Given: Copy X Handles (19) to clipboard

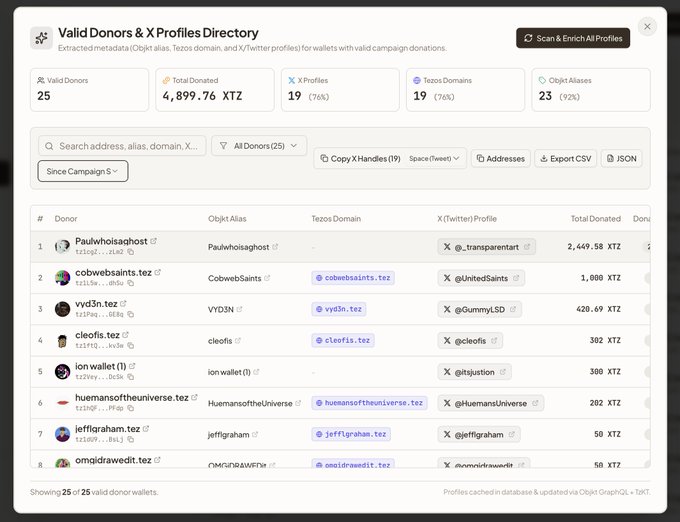Looking at the screenshot, I should coord(360,159).
